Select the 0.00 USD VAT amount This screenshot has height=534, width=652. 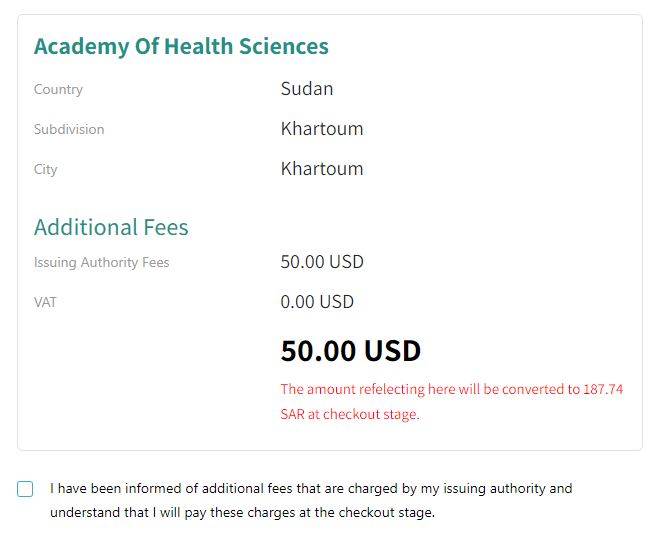click(317, 302)
